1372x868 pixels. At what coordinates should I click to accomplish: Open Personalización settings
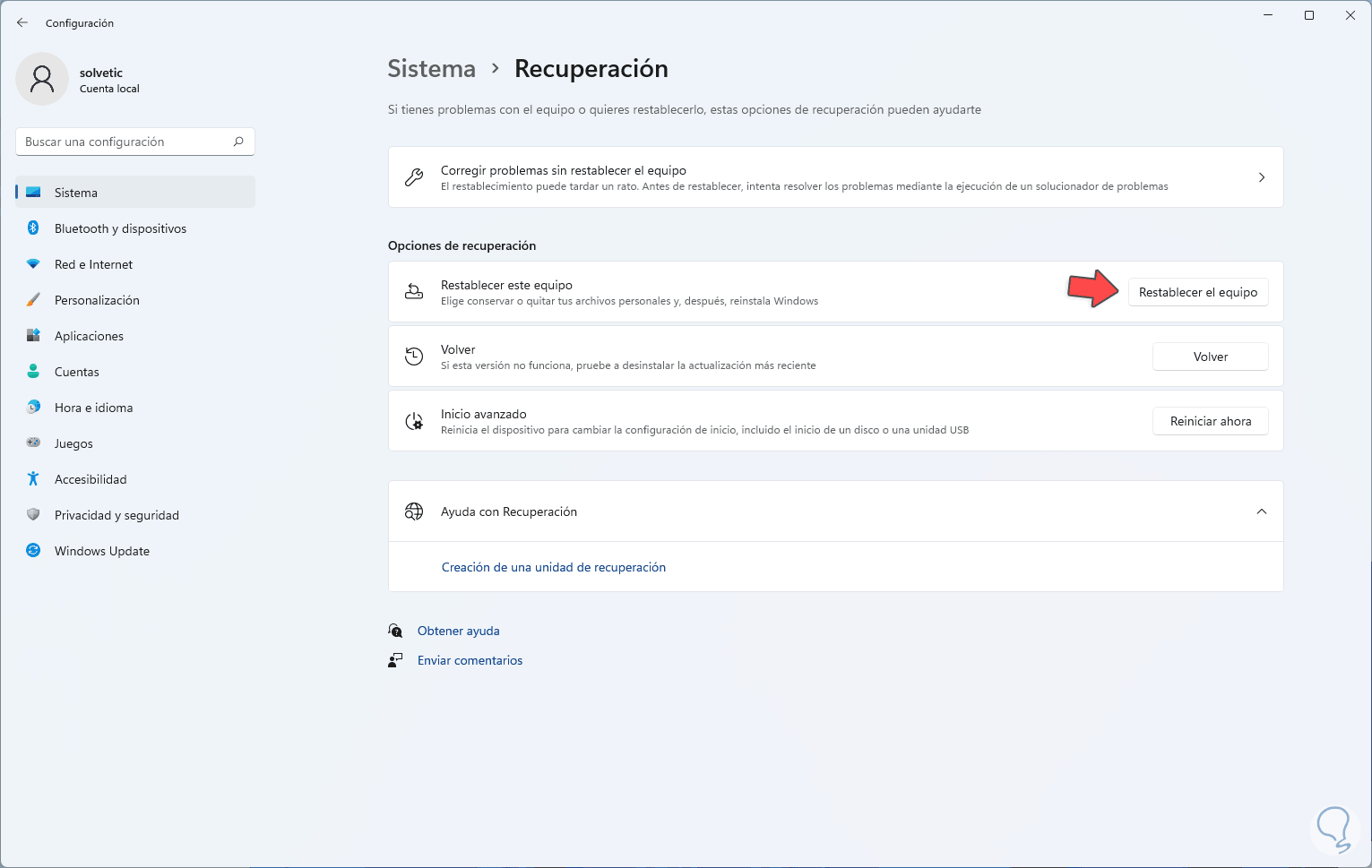[x=135, y=300]
